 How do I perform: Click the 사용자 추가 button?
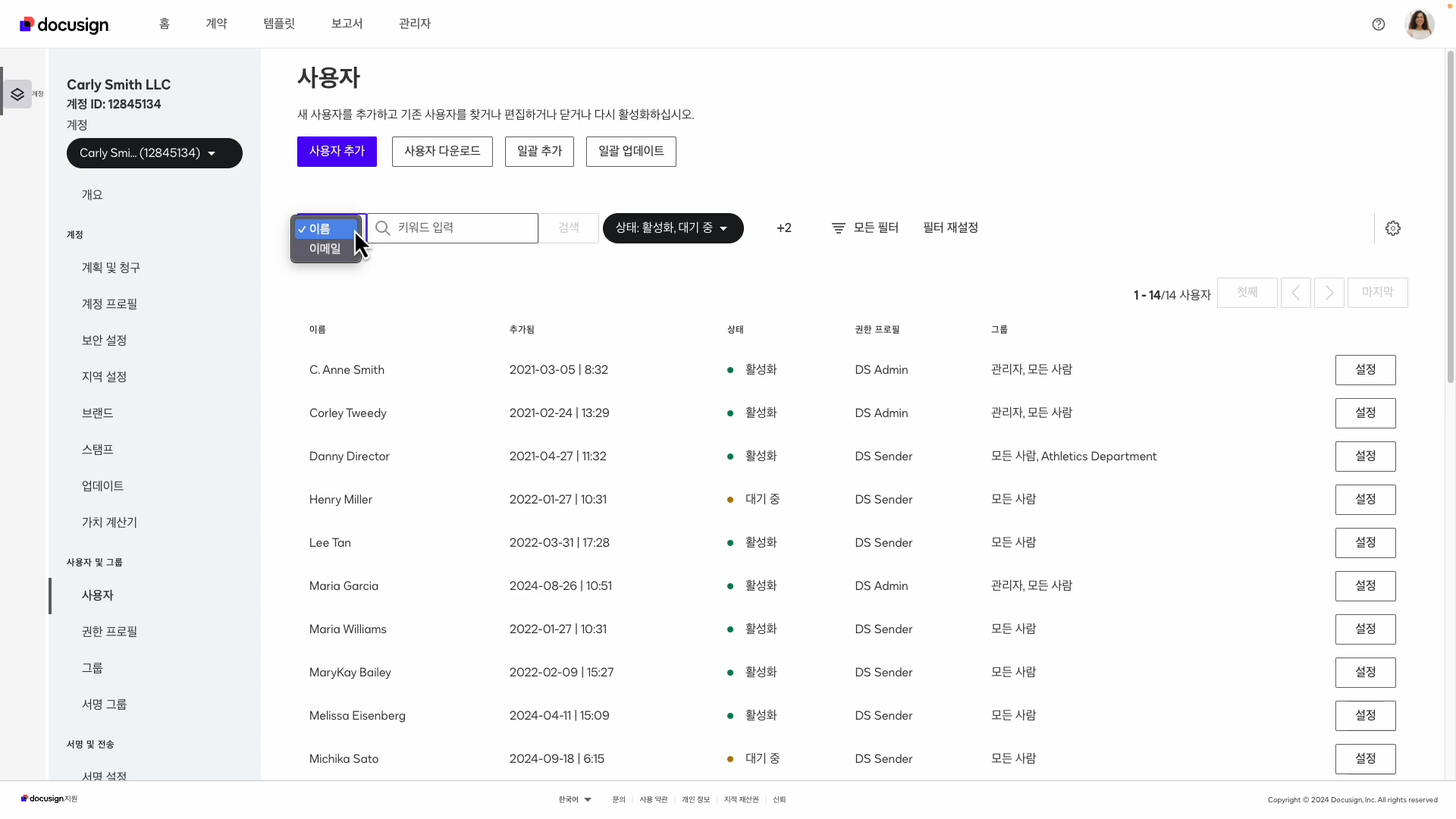coord(337,152)
